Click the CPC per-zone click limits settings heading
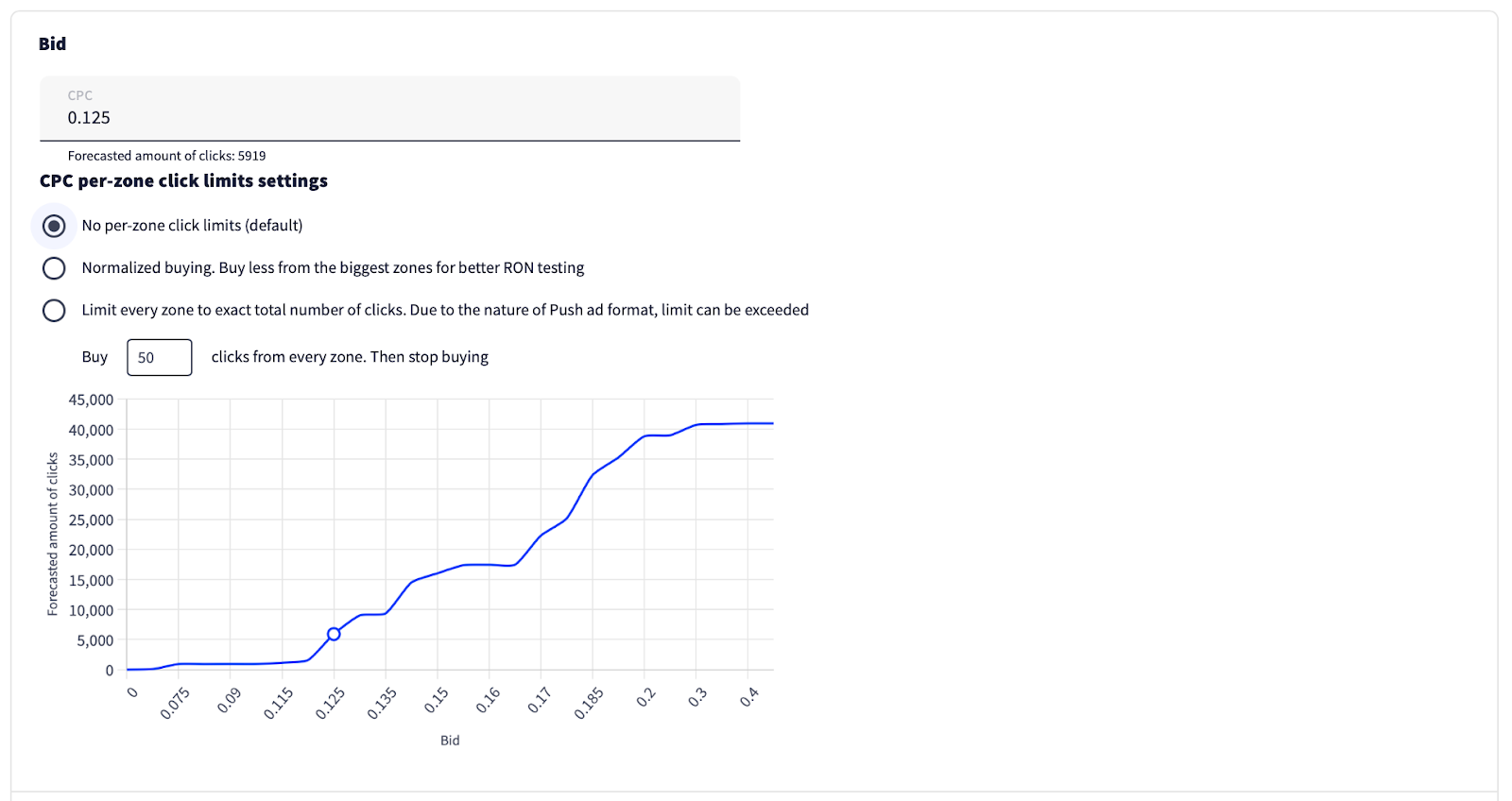Viewport: 1512px width, 801px height. point(183,180)
